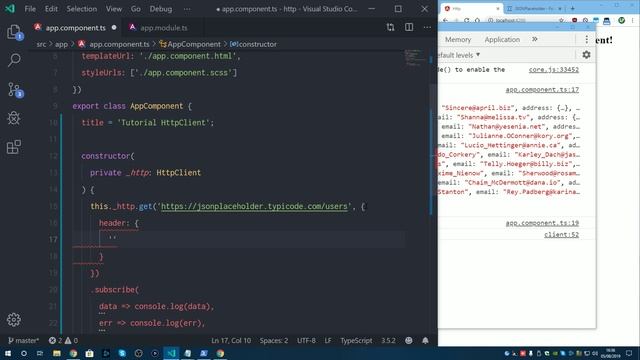This screenshot has height=360, width=640.
Task: Open the Default levels dropdown
Action: click(459, 55)
